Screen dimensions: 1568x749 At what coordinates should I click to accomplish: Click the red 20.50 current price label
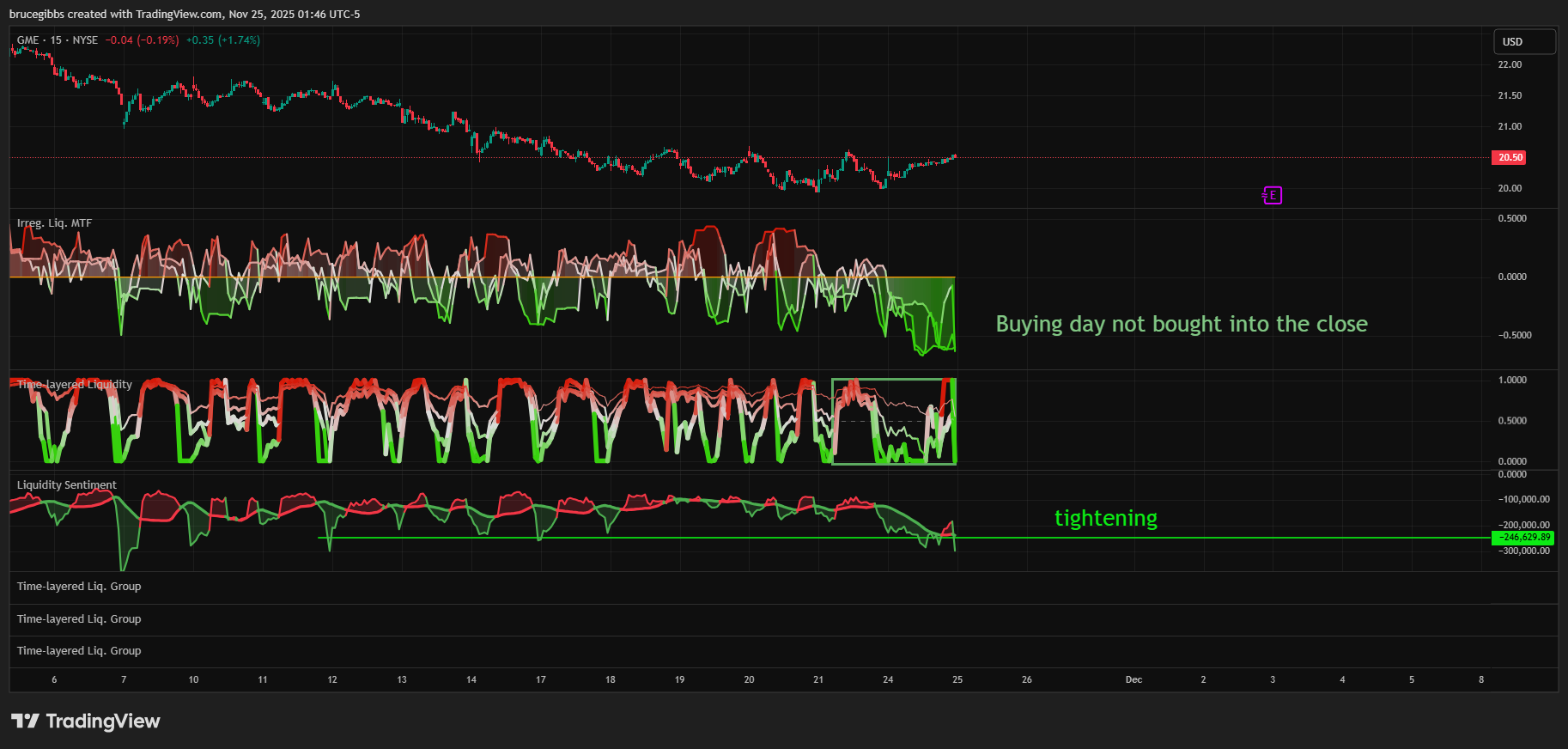1510,157
